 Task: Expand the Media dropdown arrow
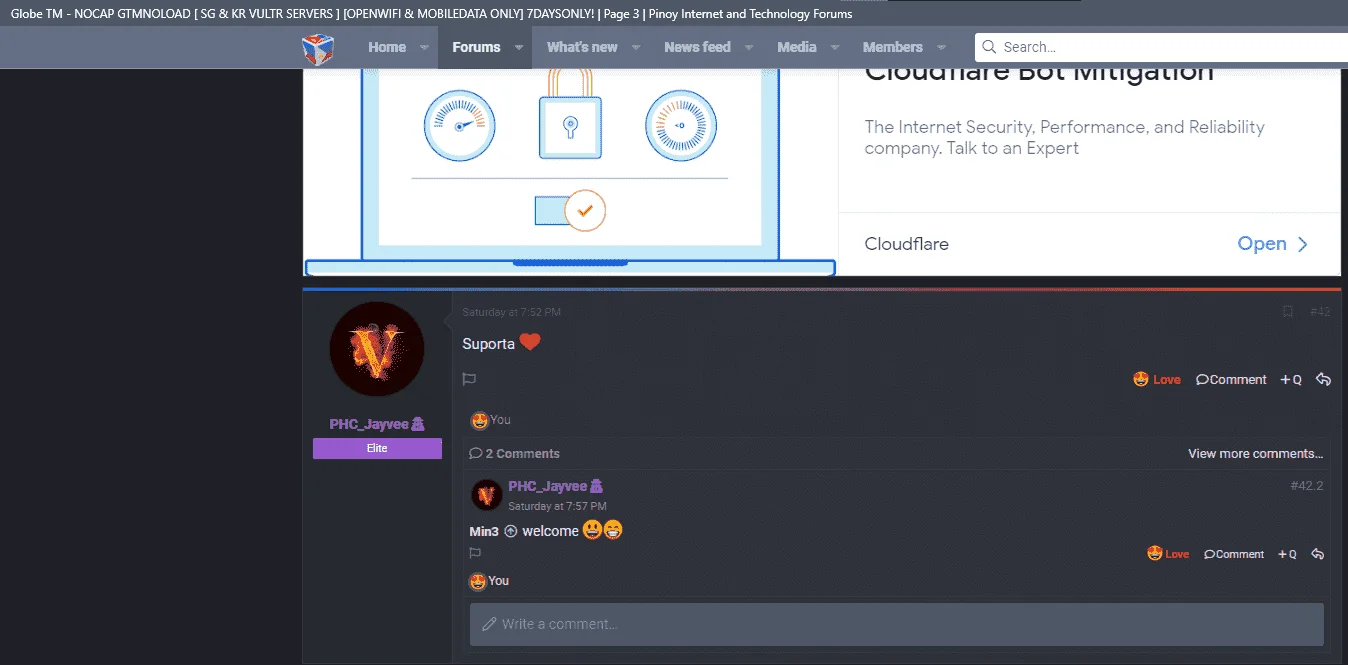pos(835,47)
